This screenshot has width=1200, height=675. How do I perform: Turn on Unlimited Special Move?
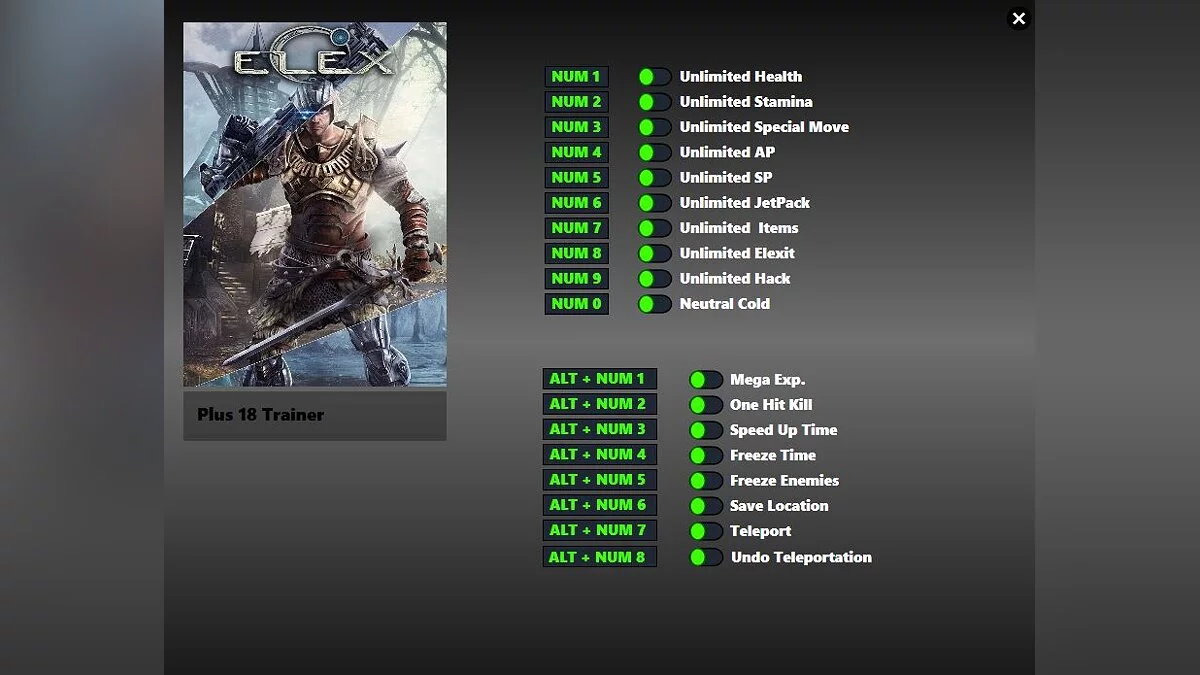654,127
